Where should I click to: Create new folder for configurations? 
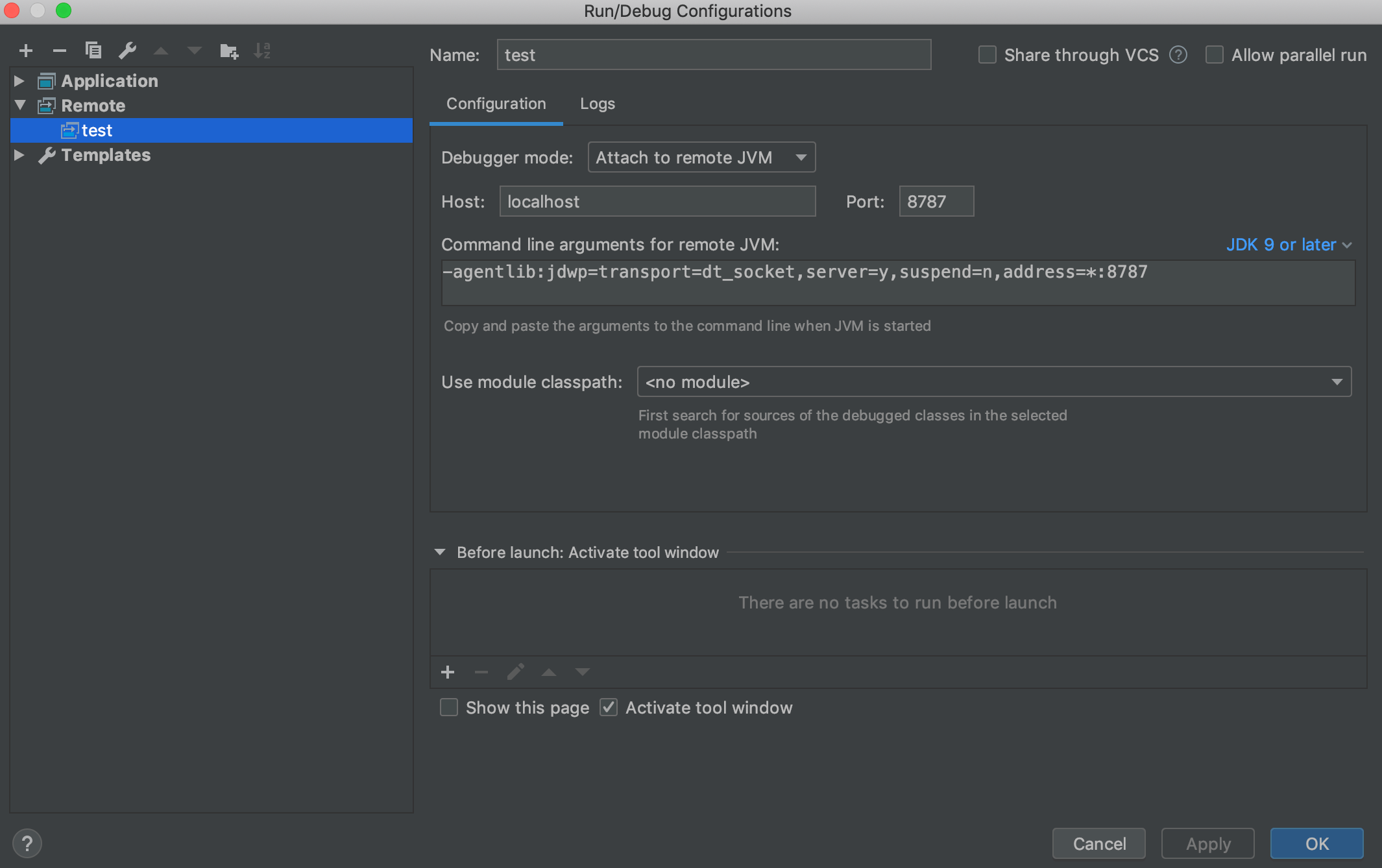point(229,51)
